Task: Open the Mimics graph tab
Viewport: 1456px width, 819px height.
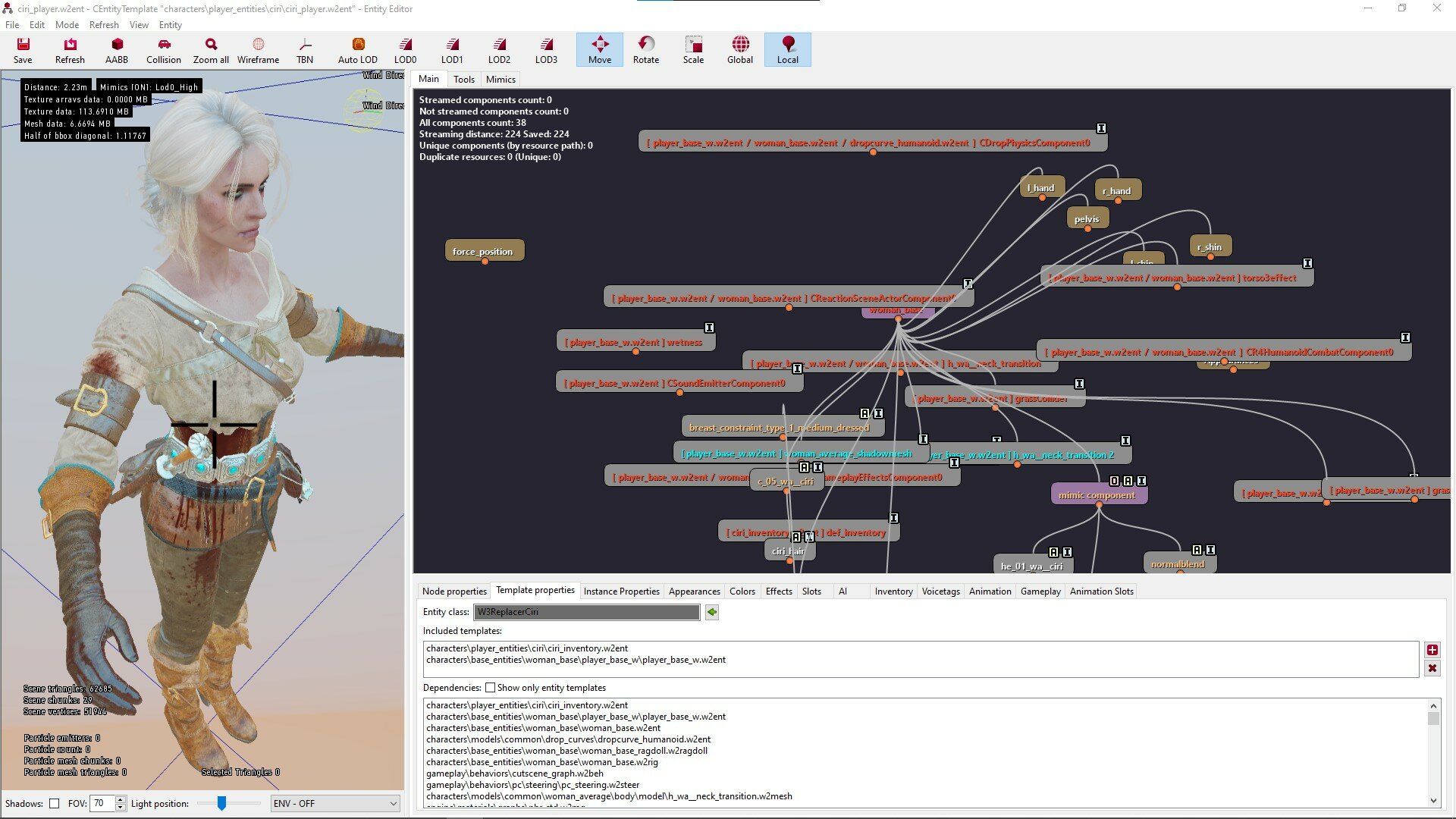Action: click(x=500, y=80)
